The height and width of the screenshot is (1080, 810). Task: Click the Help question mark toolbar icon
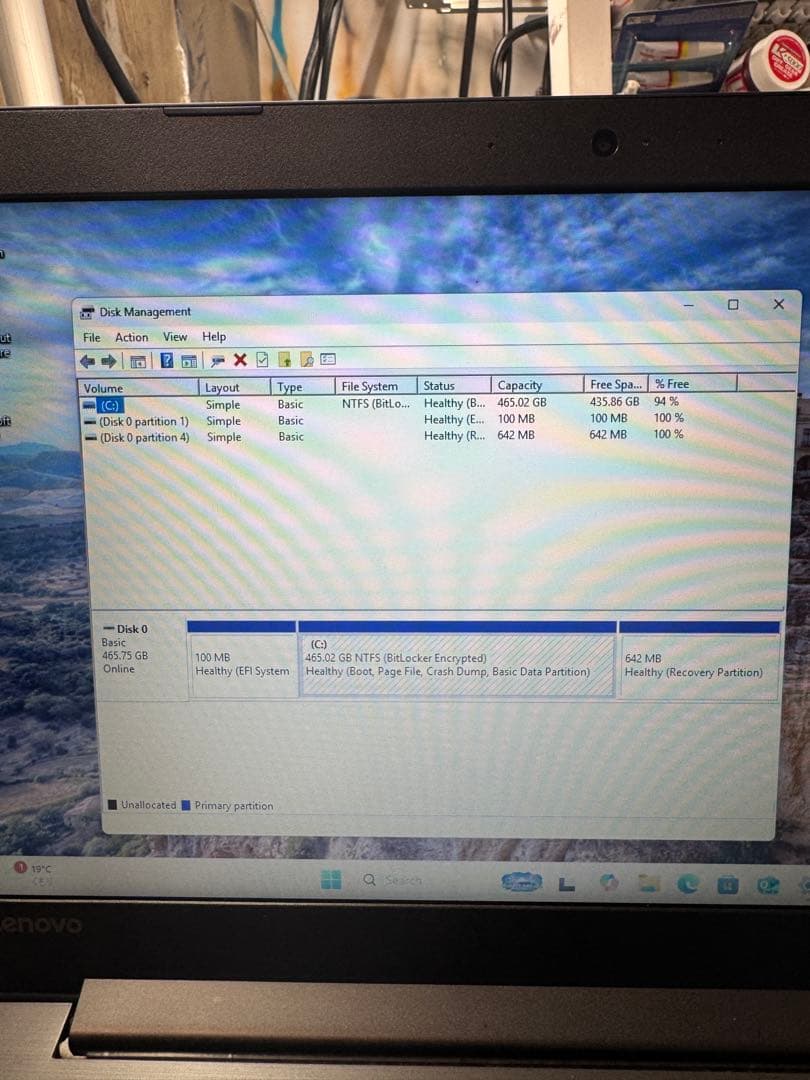pos(167,359)
